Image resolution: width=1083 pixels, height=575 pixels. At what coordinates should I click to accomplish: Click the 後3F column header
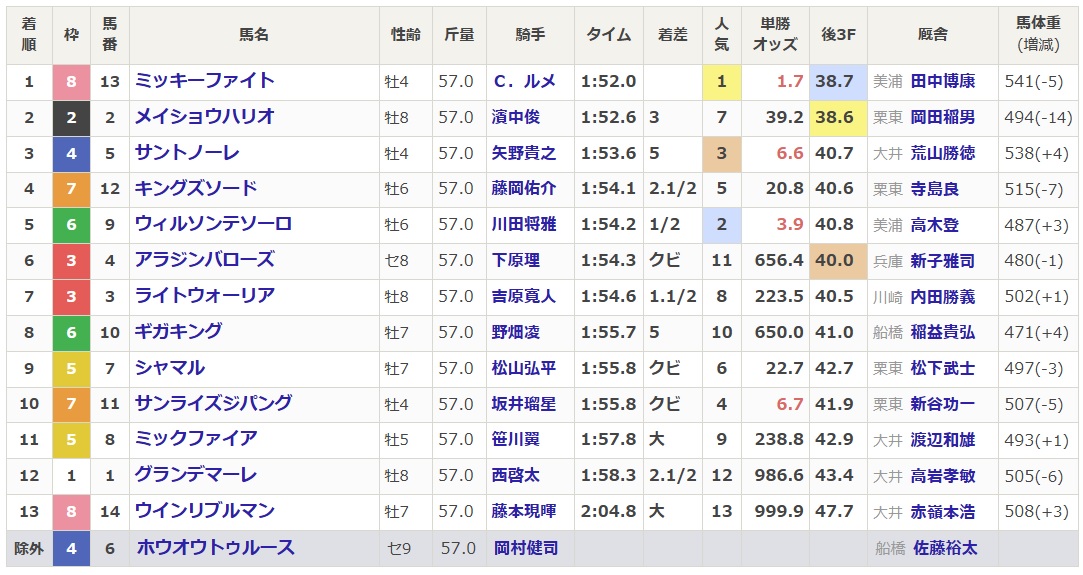838,35
